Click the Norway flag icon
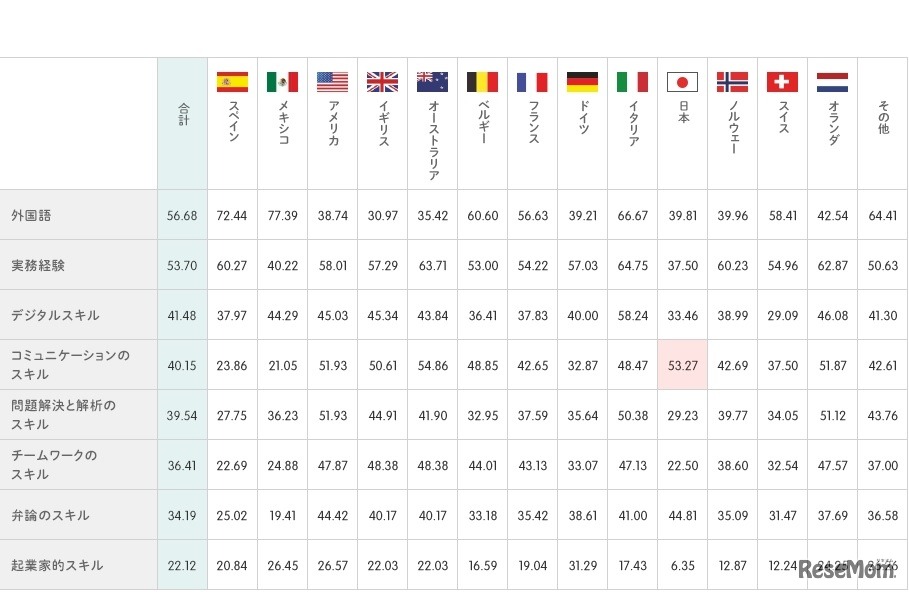 tap(732, 82)
